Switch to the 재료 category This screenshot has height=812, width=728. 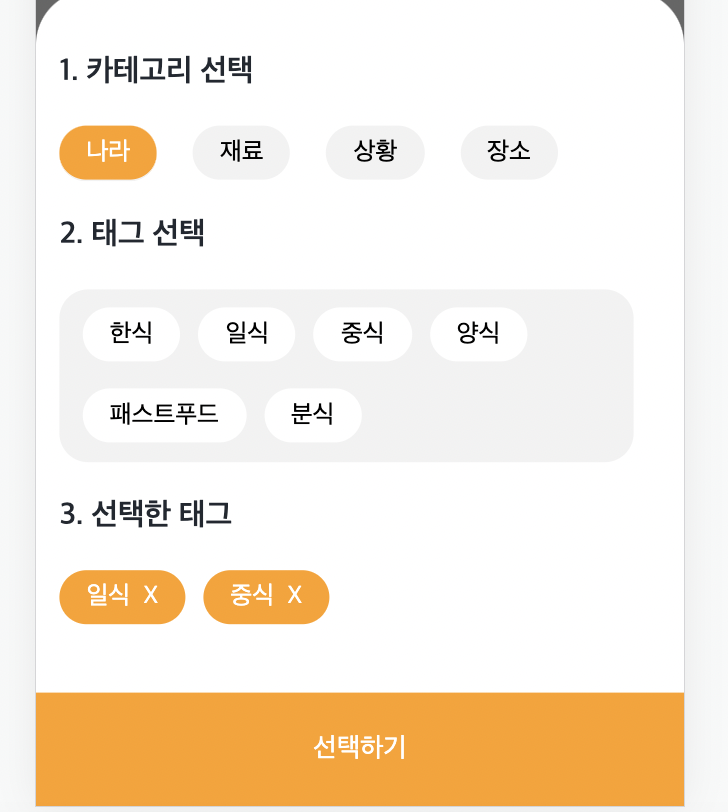[x=241, y=152]
